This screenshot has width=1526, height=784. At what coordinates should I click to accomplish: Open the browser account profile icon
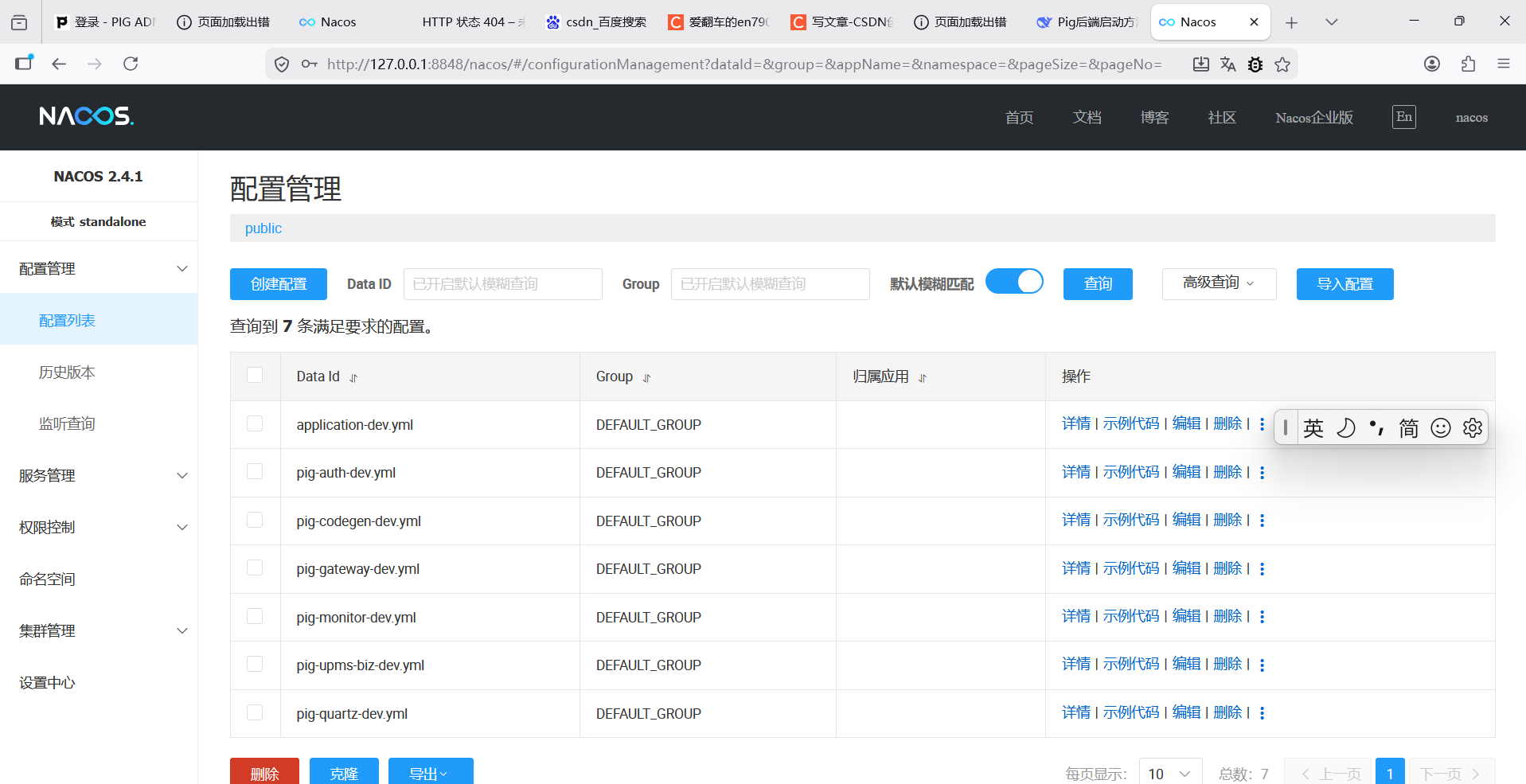(x=1432, y=64)
